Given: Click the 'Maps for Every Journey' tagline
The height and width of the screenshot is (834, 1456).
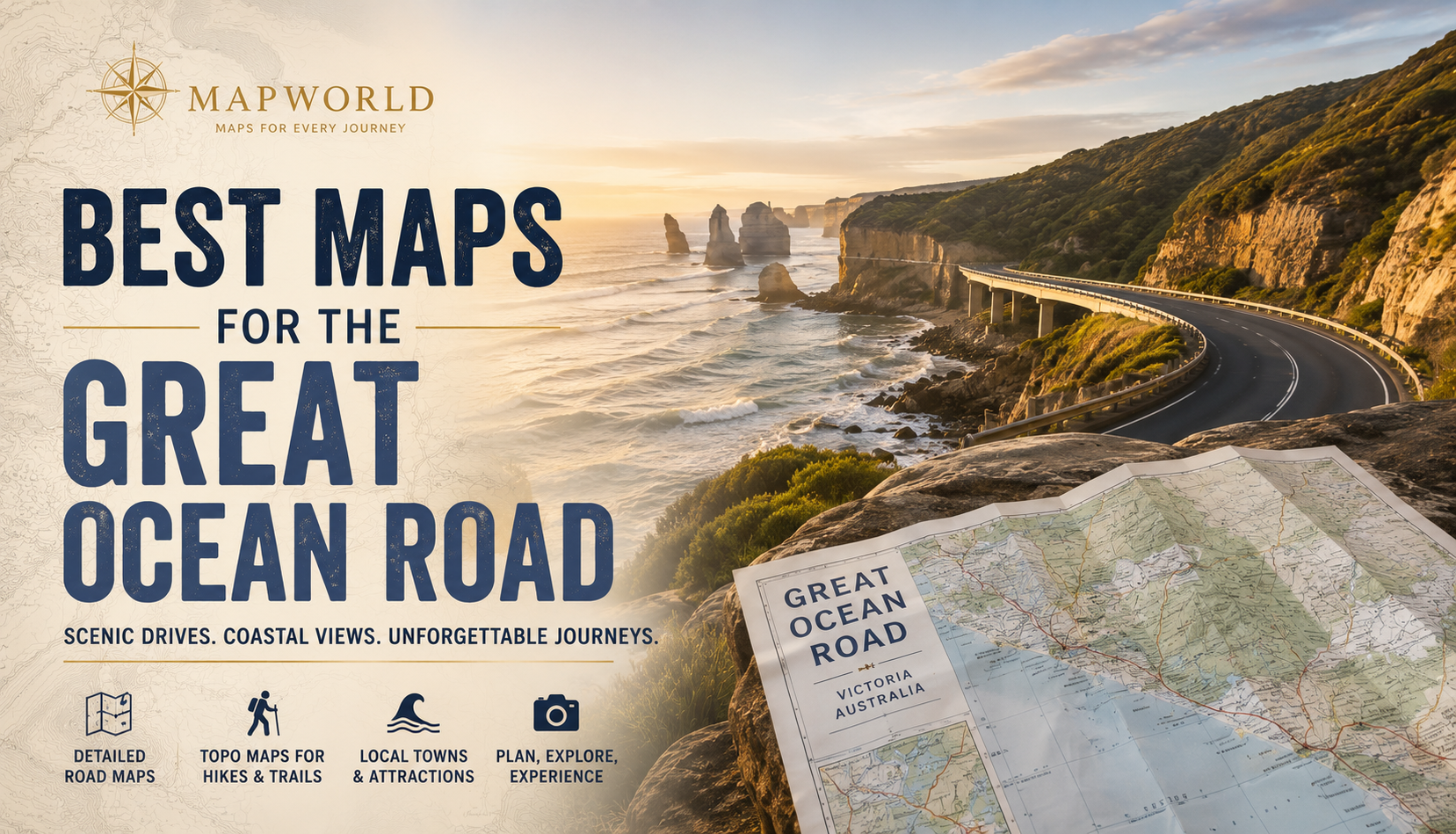Looking at the screenshot, I should point(310,128).
